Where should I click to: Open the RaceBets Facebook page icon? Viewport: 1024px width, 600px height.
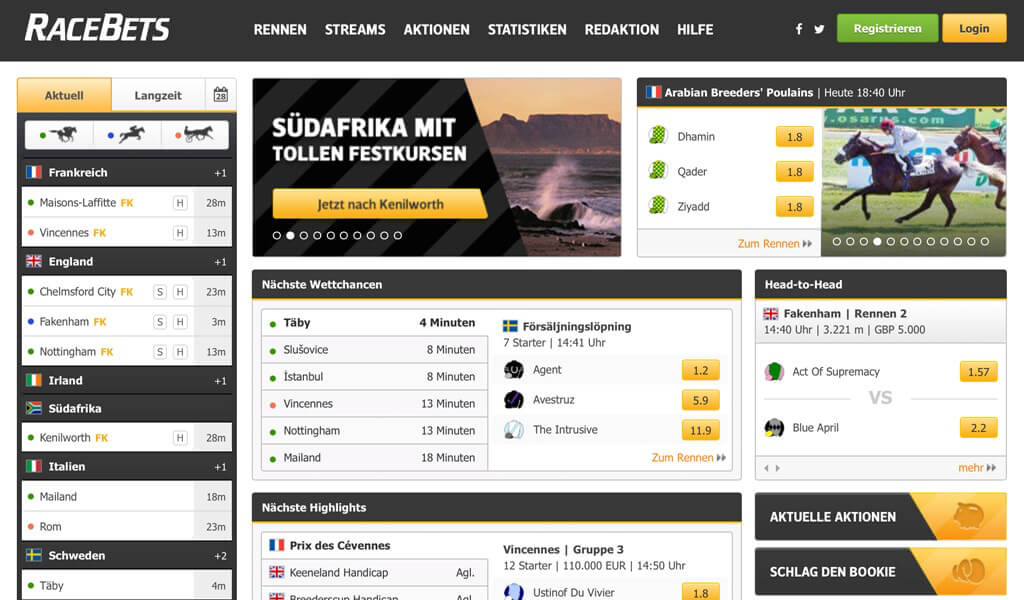799,29
